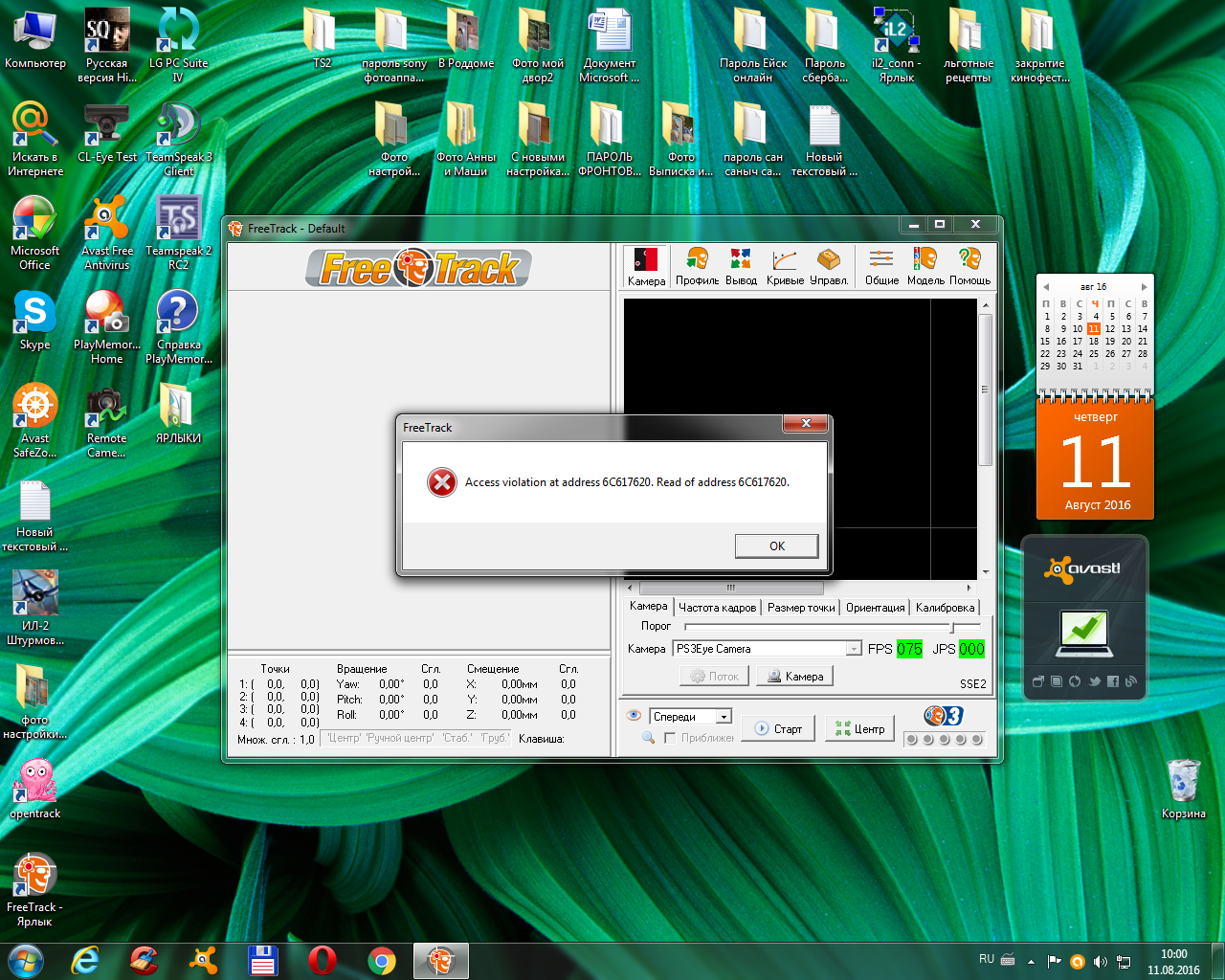The width and height of the screenshot is (1225, 980).
Task: Launch opentrack desktop shortcut
Action: [35, 789]
